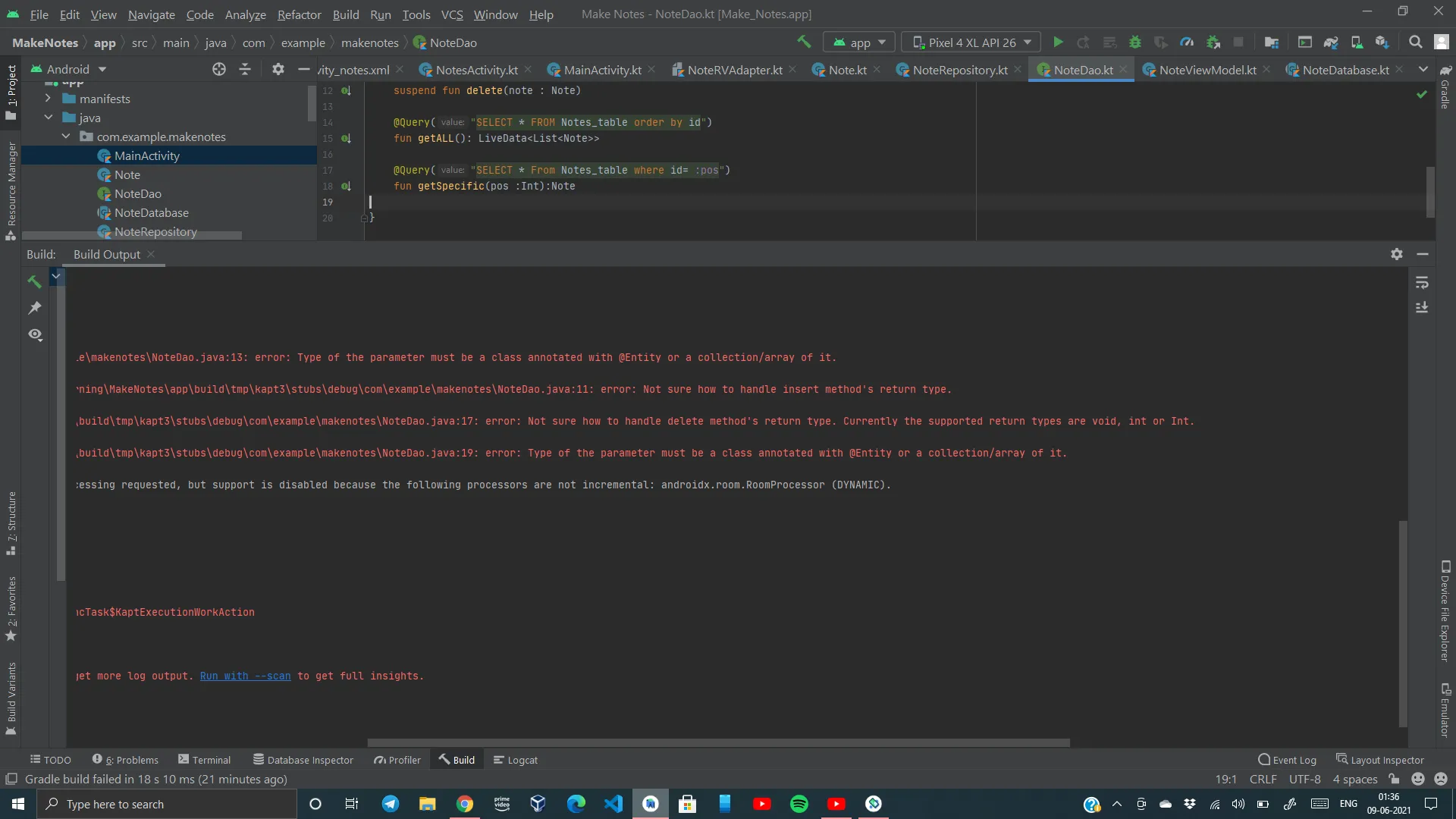The height and width of the screenshot is (819, 1456).
Task: Click the Run with --scan link
Action: [x=245, y=676]
